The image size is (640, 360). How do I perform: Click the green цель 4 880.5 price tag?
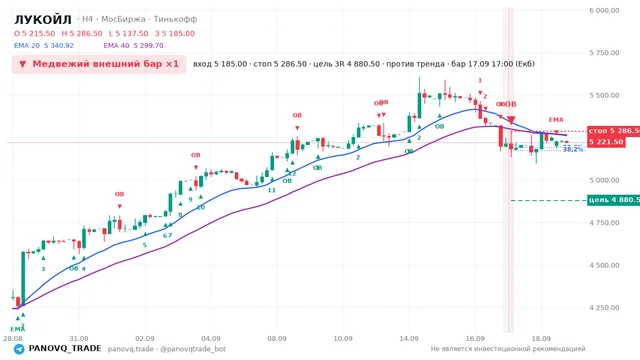613,200
